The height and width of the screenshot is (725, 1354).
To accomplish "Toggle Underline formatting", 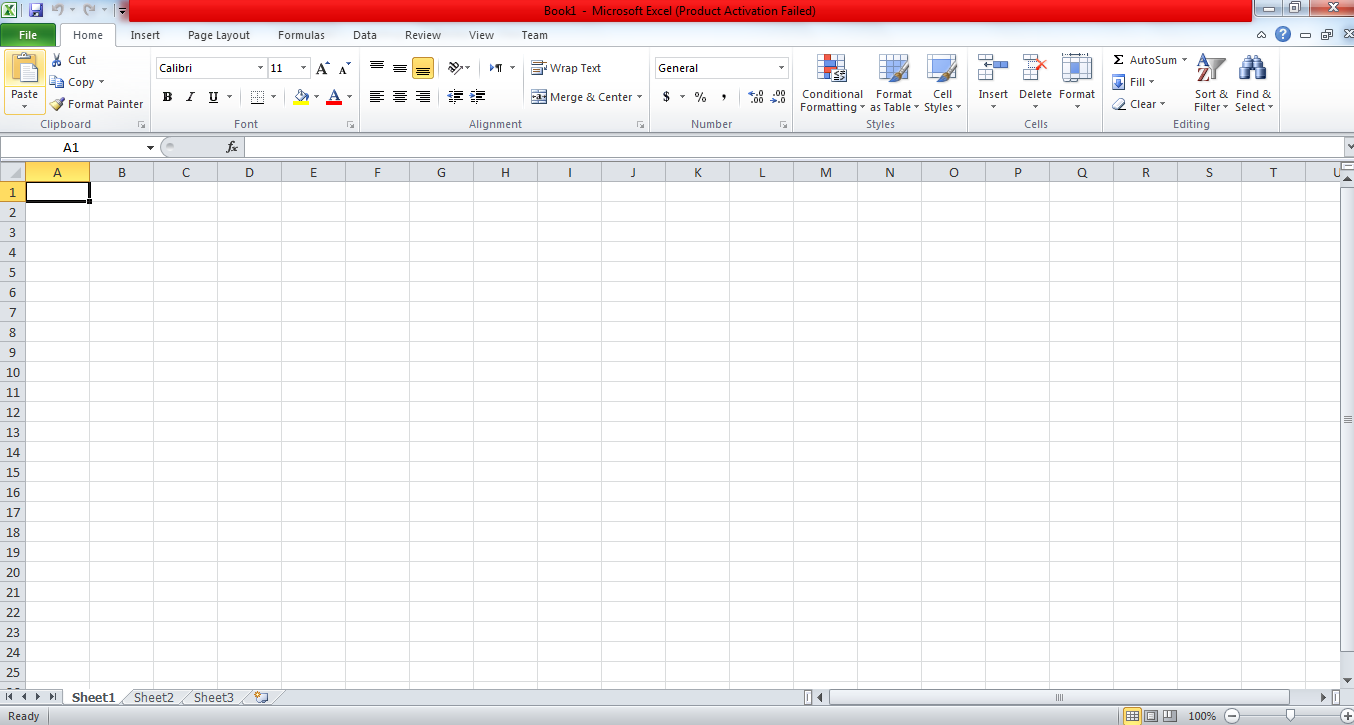I will point(213,97).
